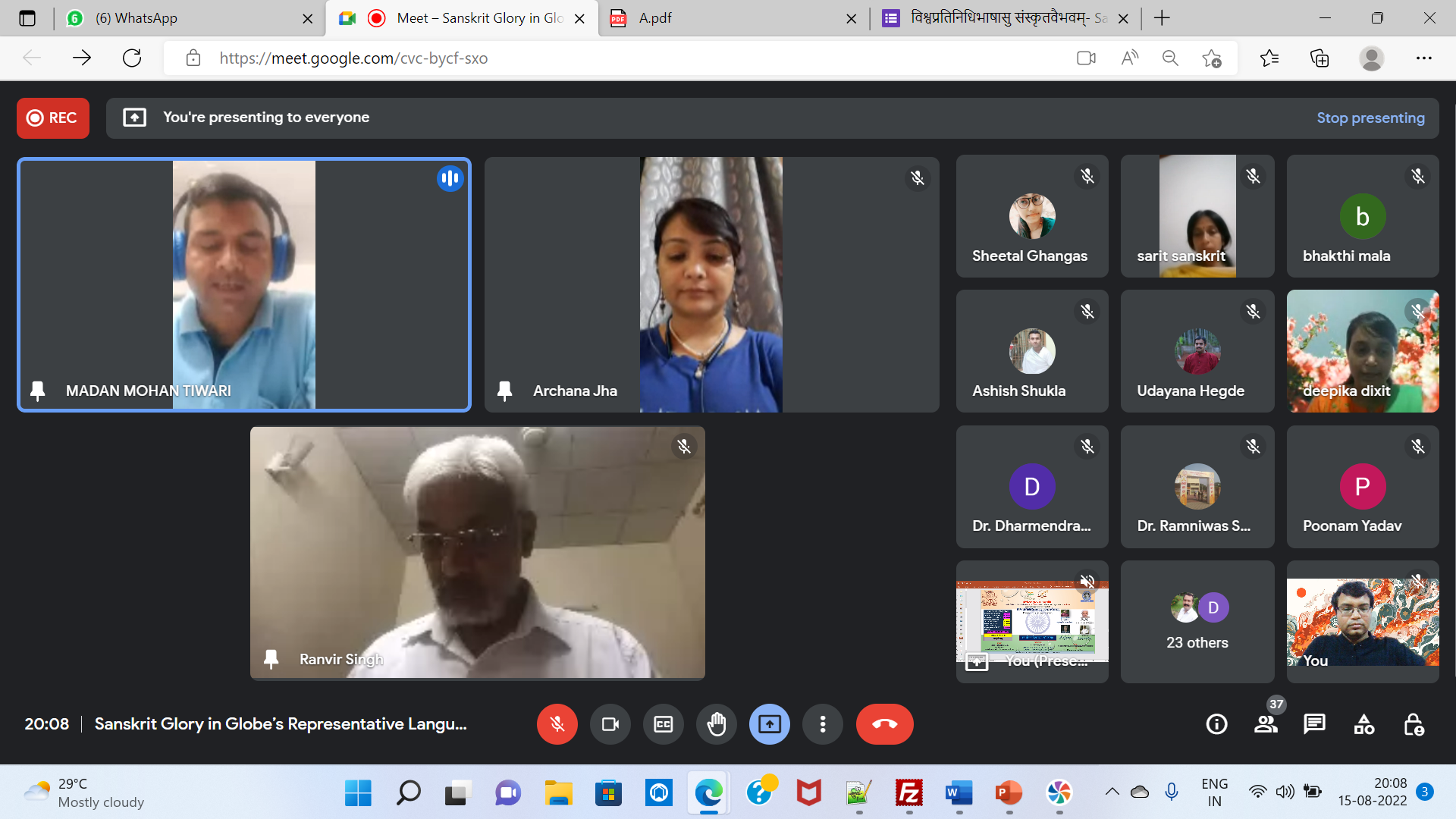
Task: Click the browser address bar URL
Action: (x=353, y=58)
